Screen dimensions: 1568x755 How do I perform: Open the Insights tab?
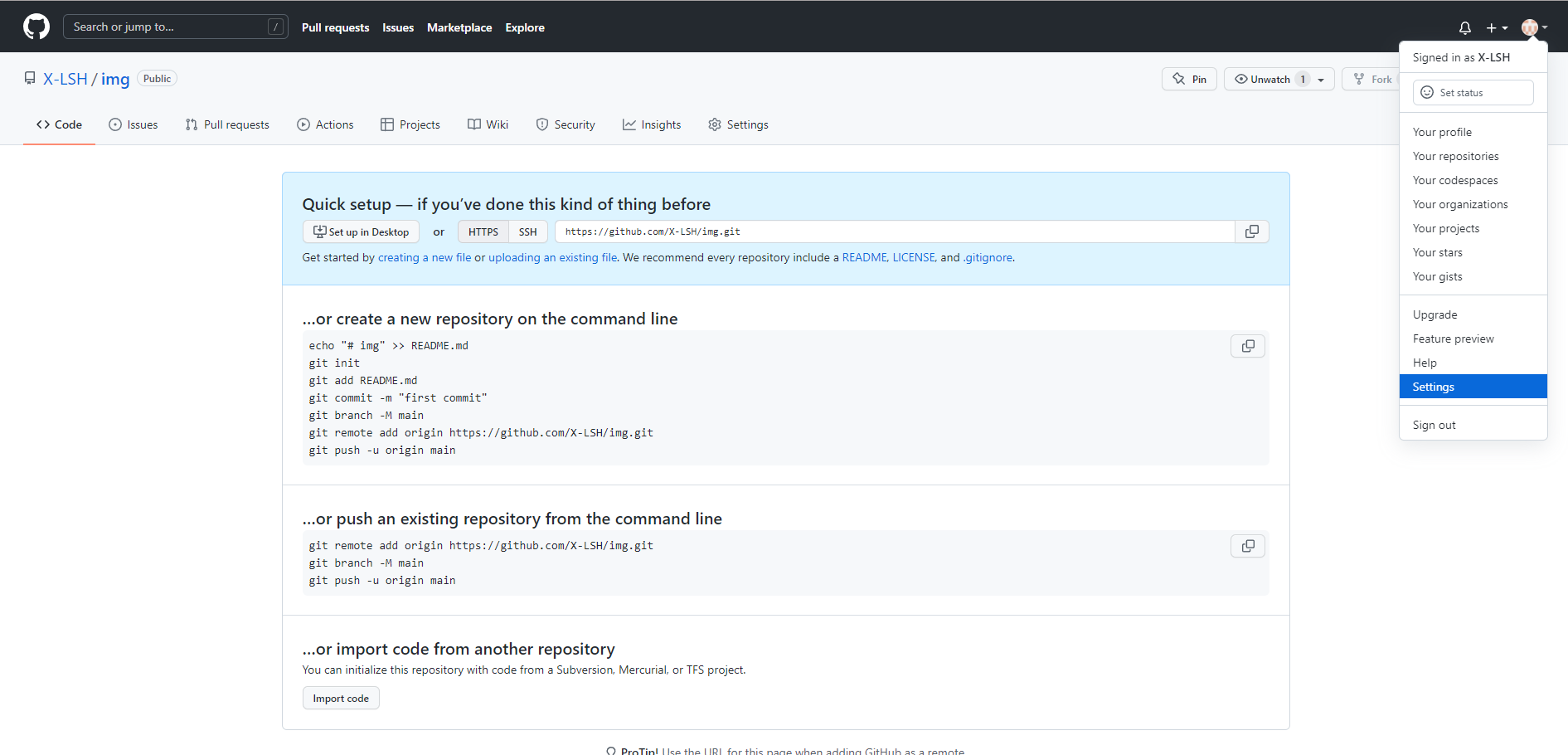[652, 124]
